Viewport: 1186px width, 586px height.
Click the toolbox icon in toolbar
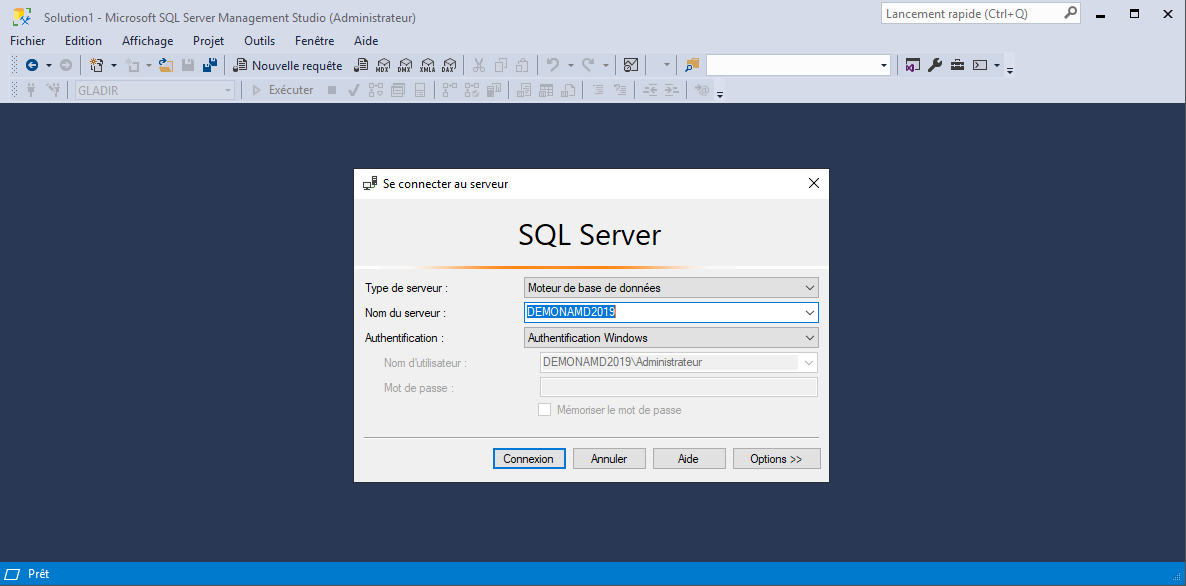coord(957,66)
